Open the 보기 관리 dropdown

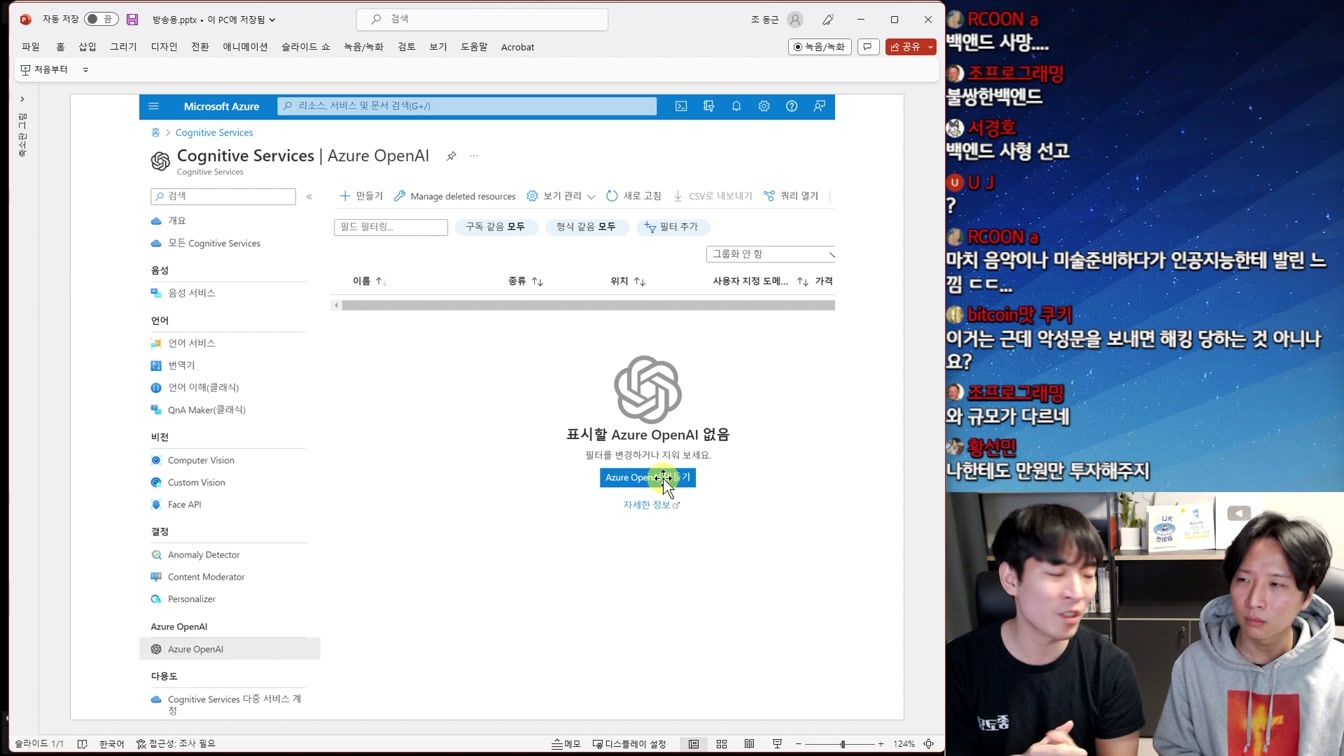560,196
